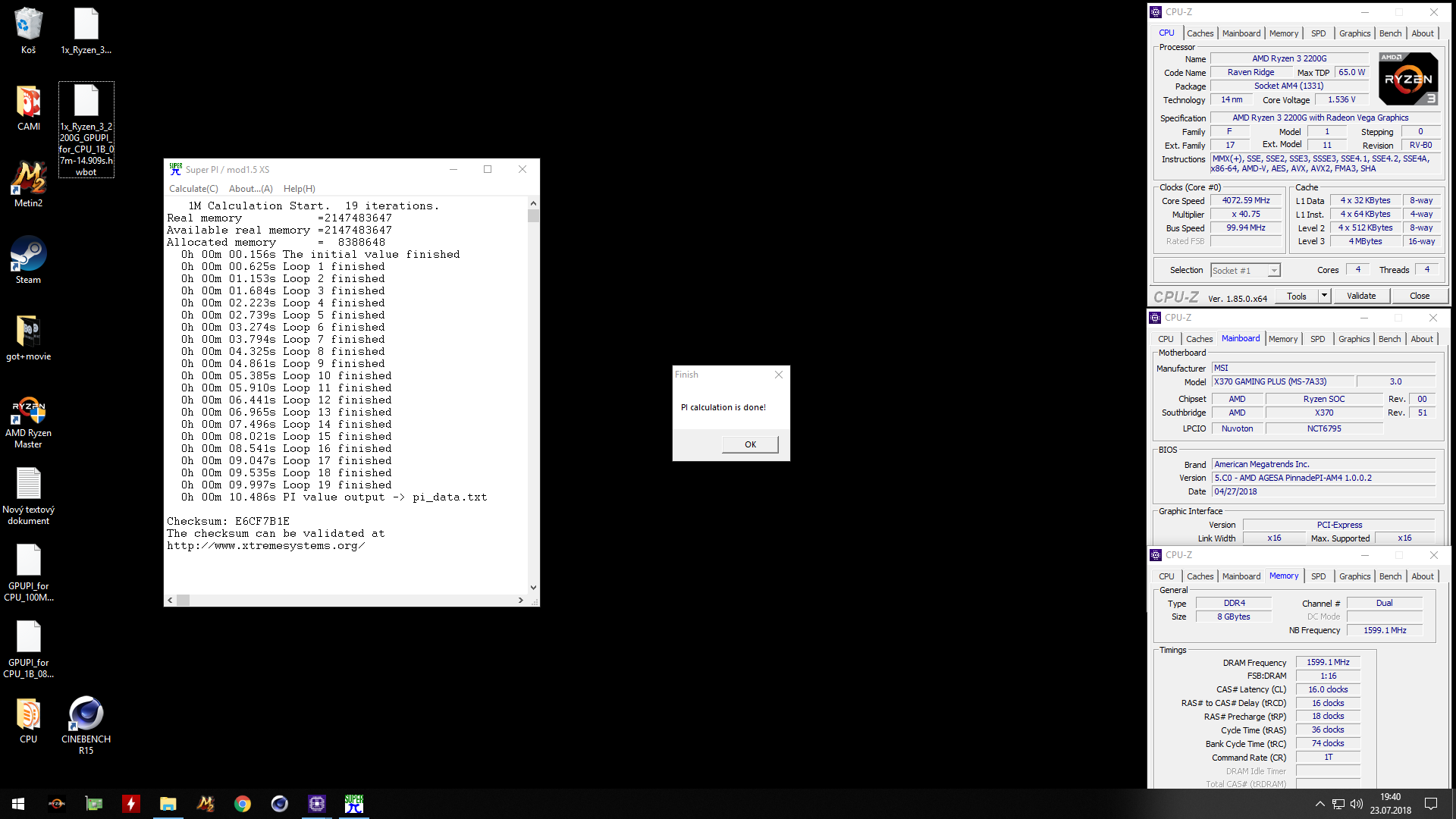The image size is (1456, 819).
Task: Click the Close button in the CPU-Z window
Action: (x=1420, y=297)
